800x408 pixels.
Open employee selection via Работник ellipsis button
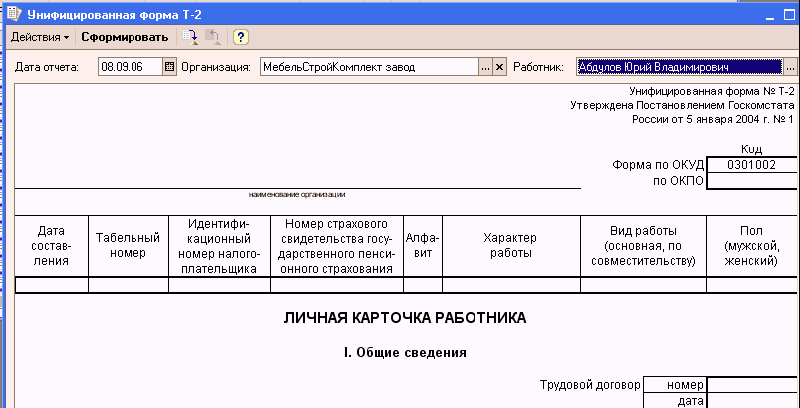coord(790,67)
